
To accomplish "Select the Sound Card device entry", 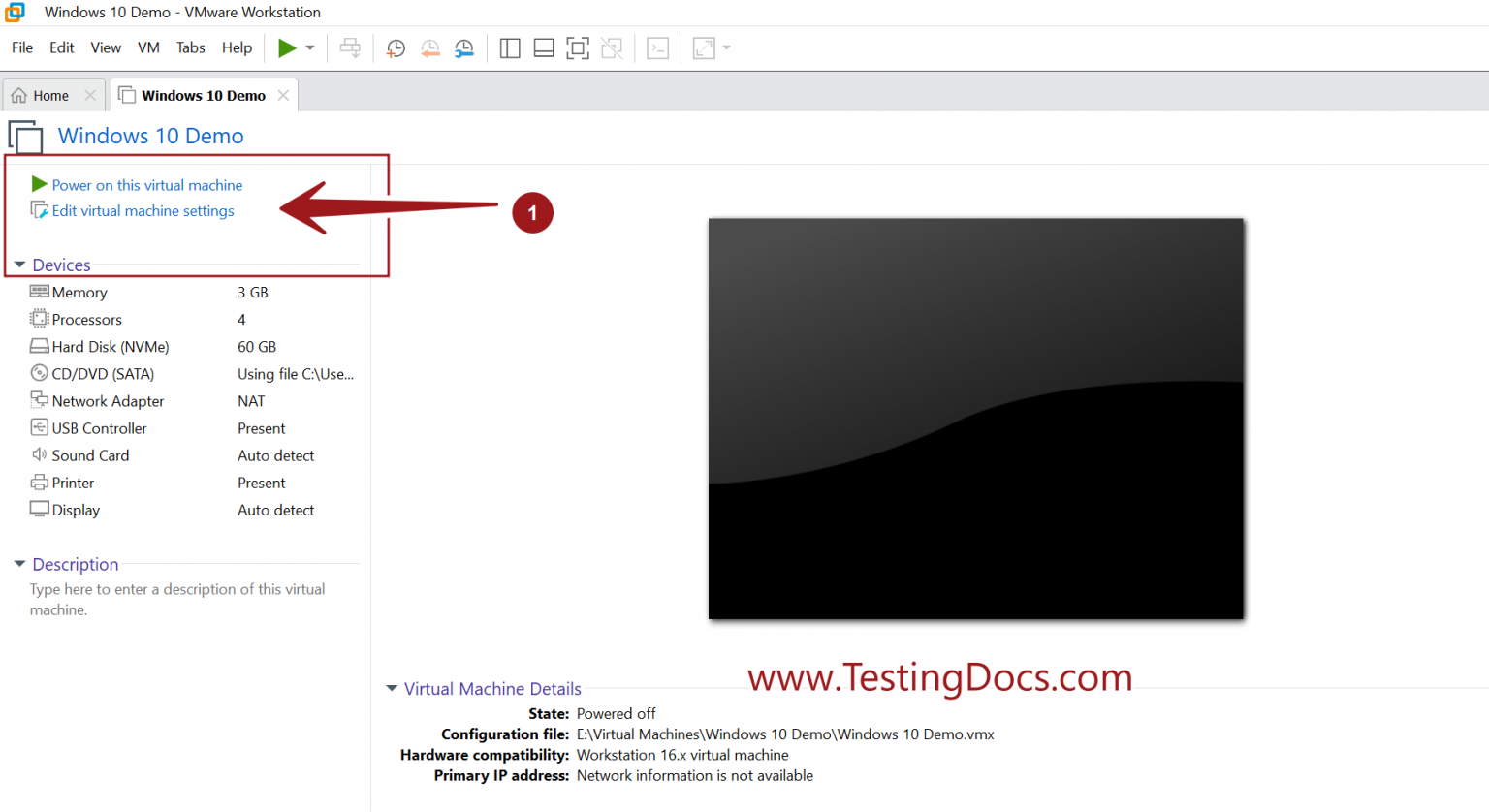I will [x=89, y=454].
